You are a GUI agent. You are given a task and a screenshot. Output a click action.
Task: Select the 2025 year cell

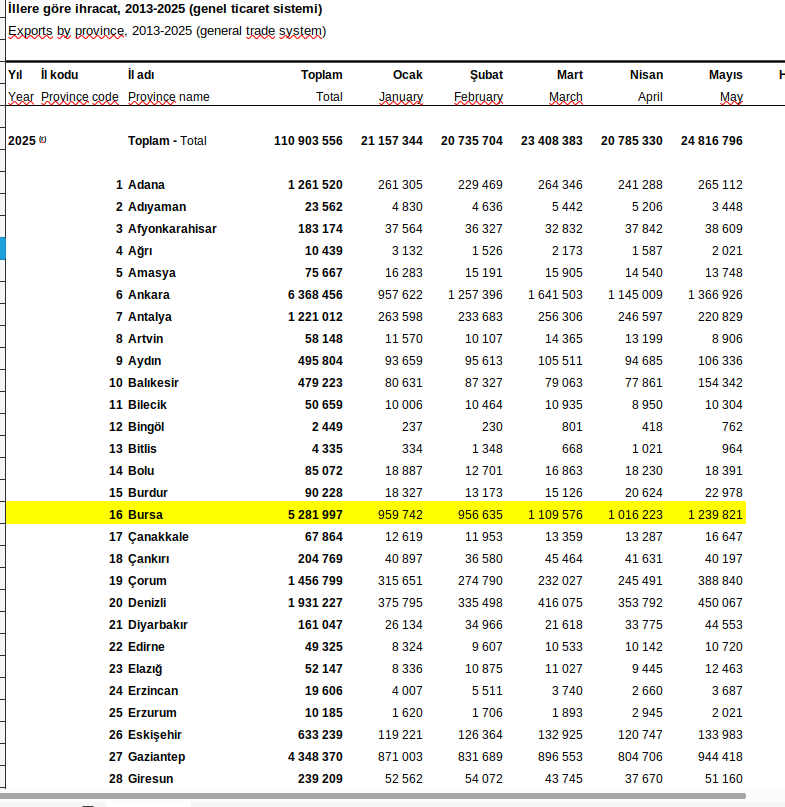[x=22, y=141]
